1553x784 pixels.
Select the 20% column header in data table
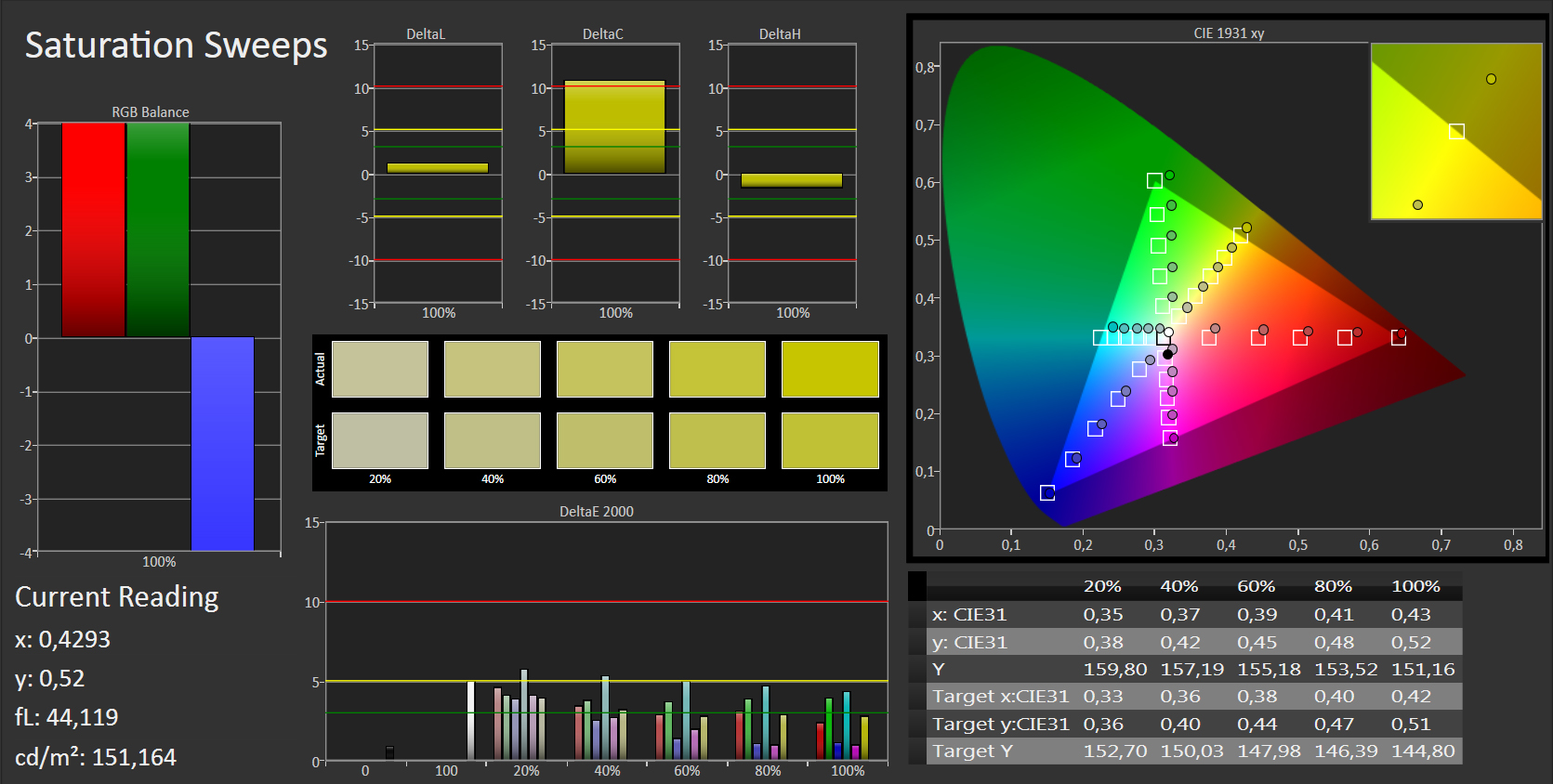(x=1102, y=586)
